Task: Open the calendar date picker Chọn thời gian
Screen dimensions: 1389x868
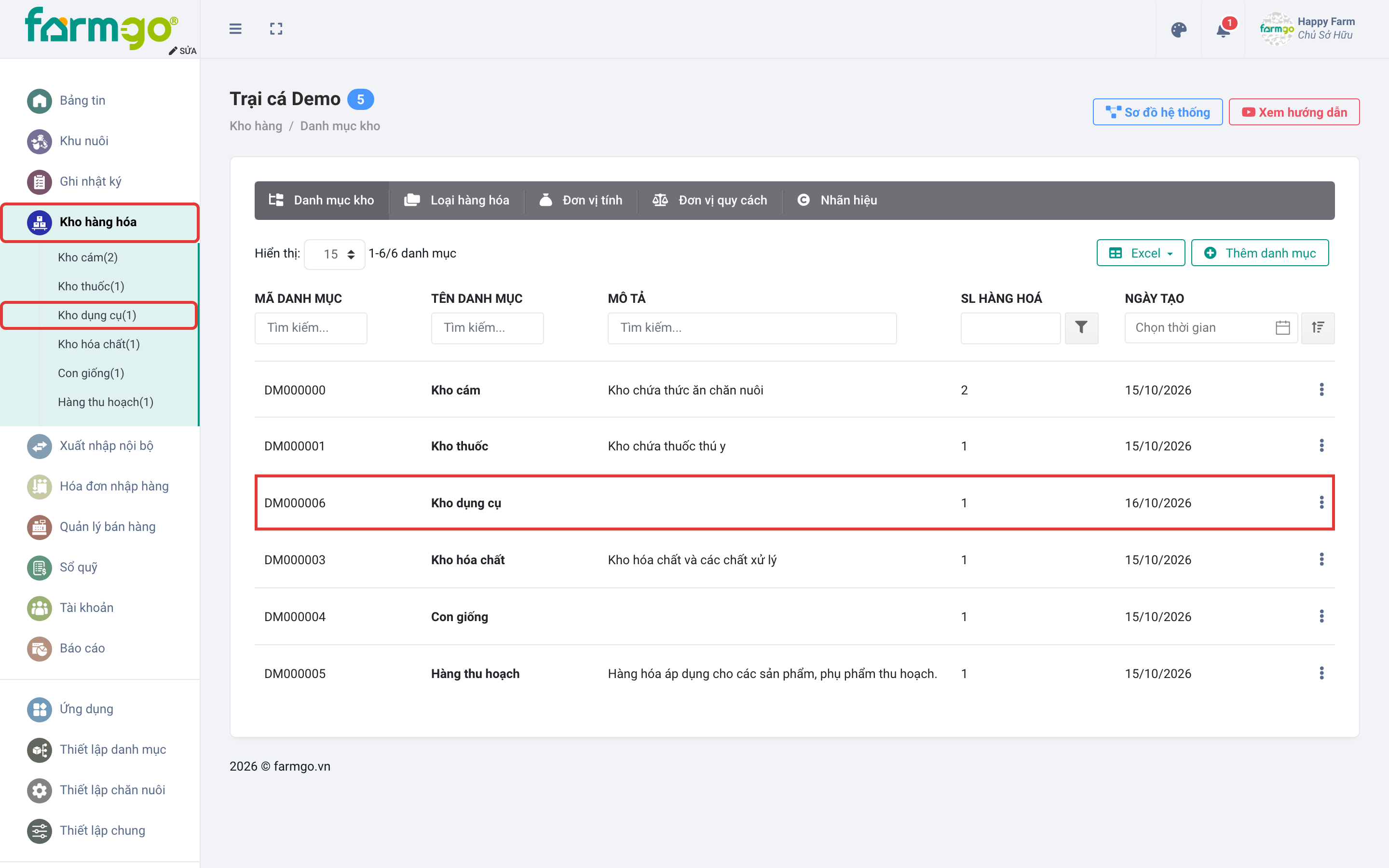Action: [x=1211, y=328]
